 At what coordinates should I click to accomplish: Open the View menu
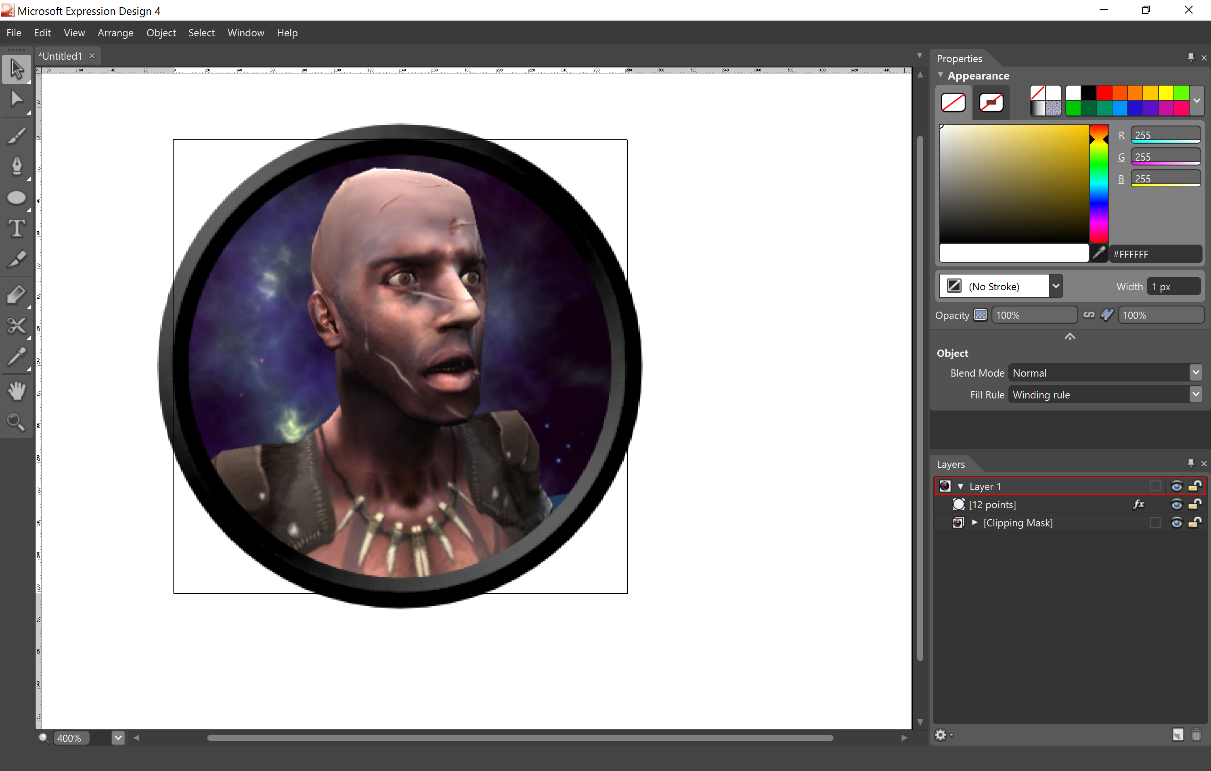click(75, 33)
